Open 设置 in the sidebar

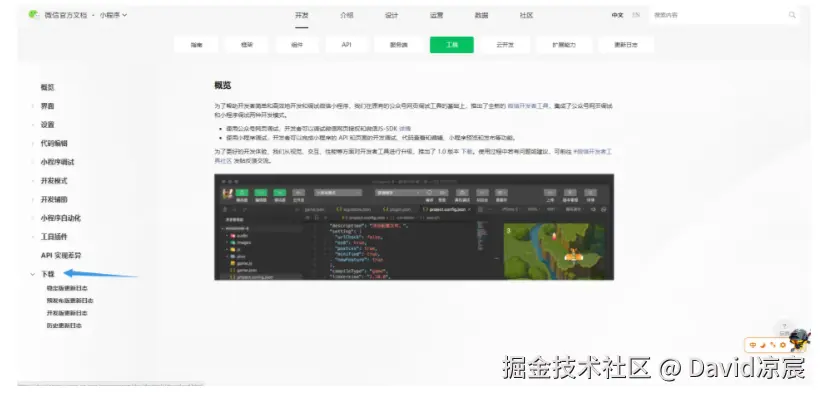click(x=48, y=125)
